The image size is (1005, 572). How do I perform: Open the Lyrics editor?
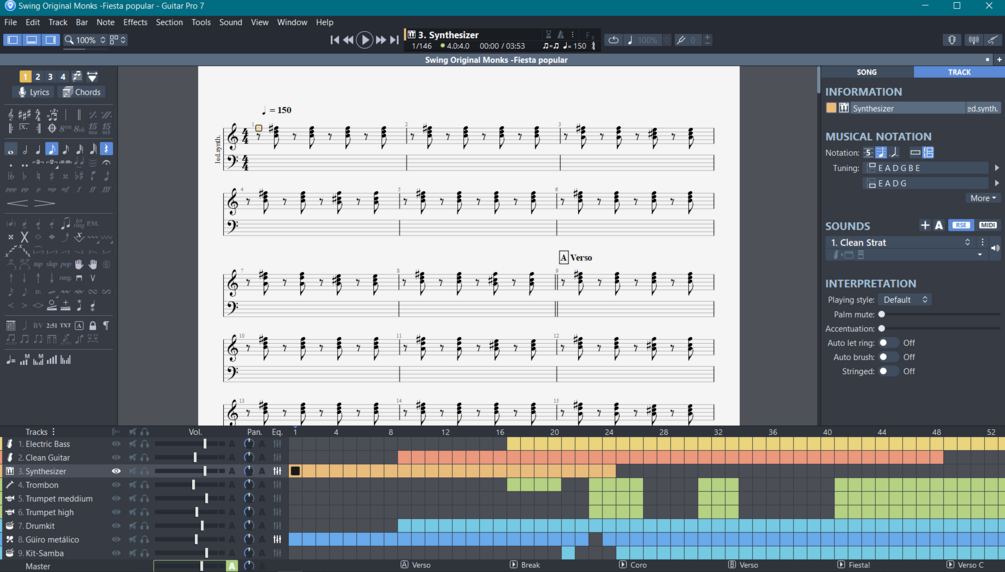coord(33,92)
